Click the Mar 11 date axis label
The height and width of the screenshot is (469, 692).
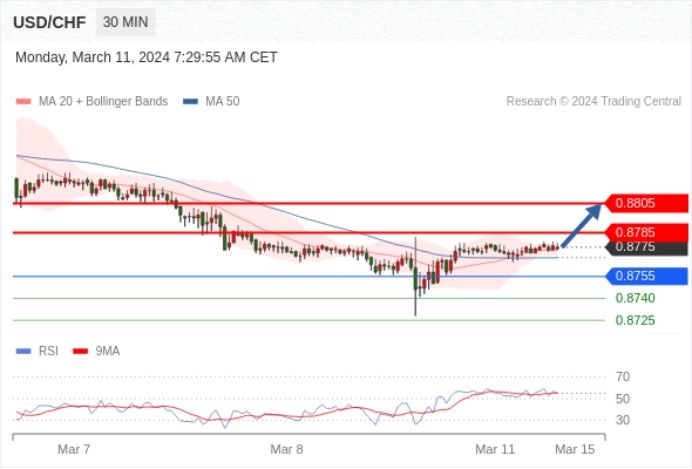coord(495,450)
